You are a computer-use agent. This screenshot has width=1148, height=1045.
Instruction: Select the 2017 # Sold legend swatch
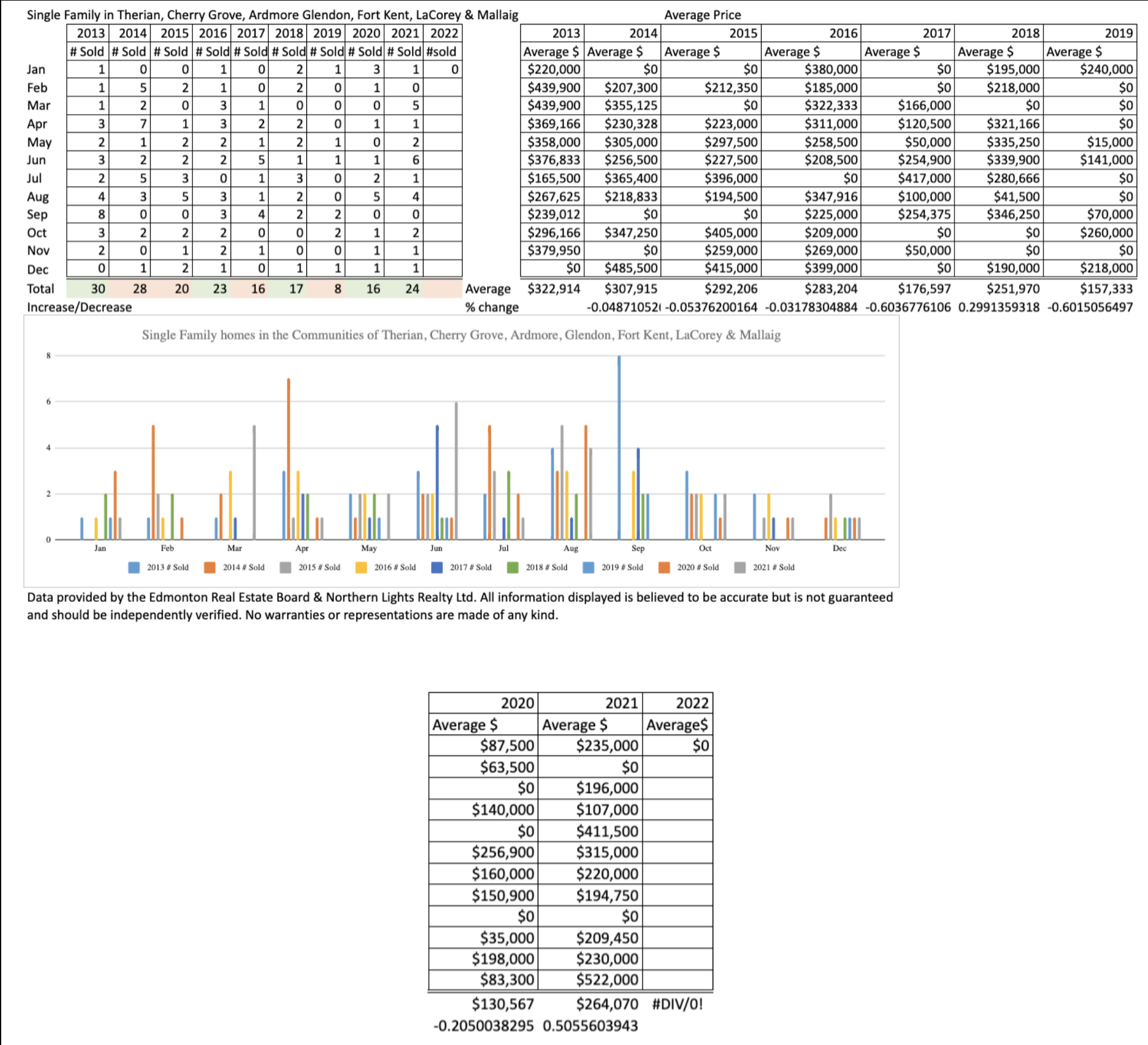(x=437, y=567)
